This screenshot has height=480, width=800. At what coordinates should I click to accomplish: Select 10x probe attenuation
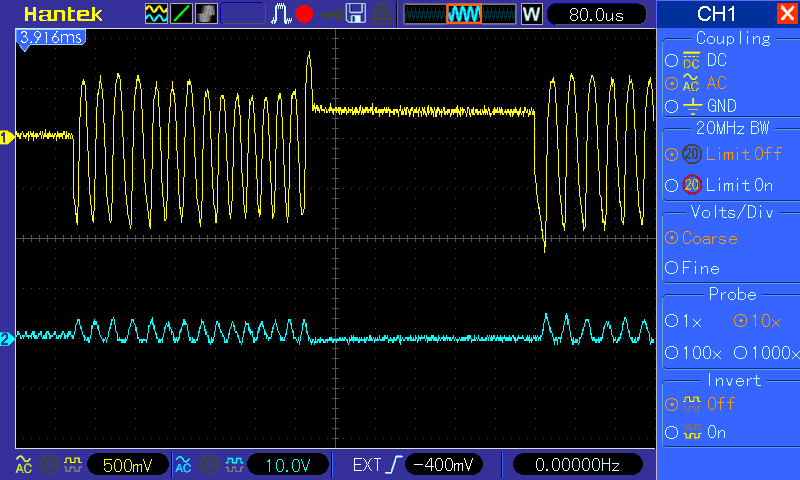pyautogui.click(x=740, y=321)
